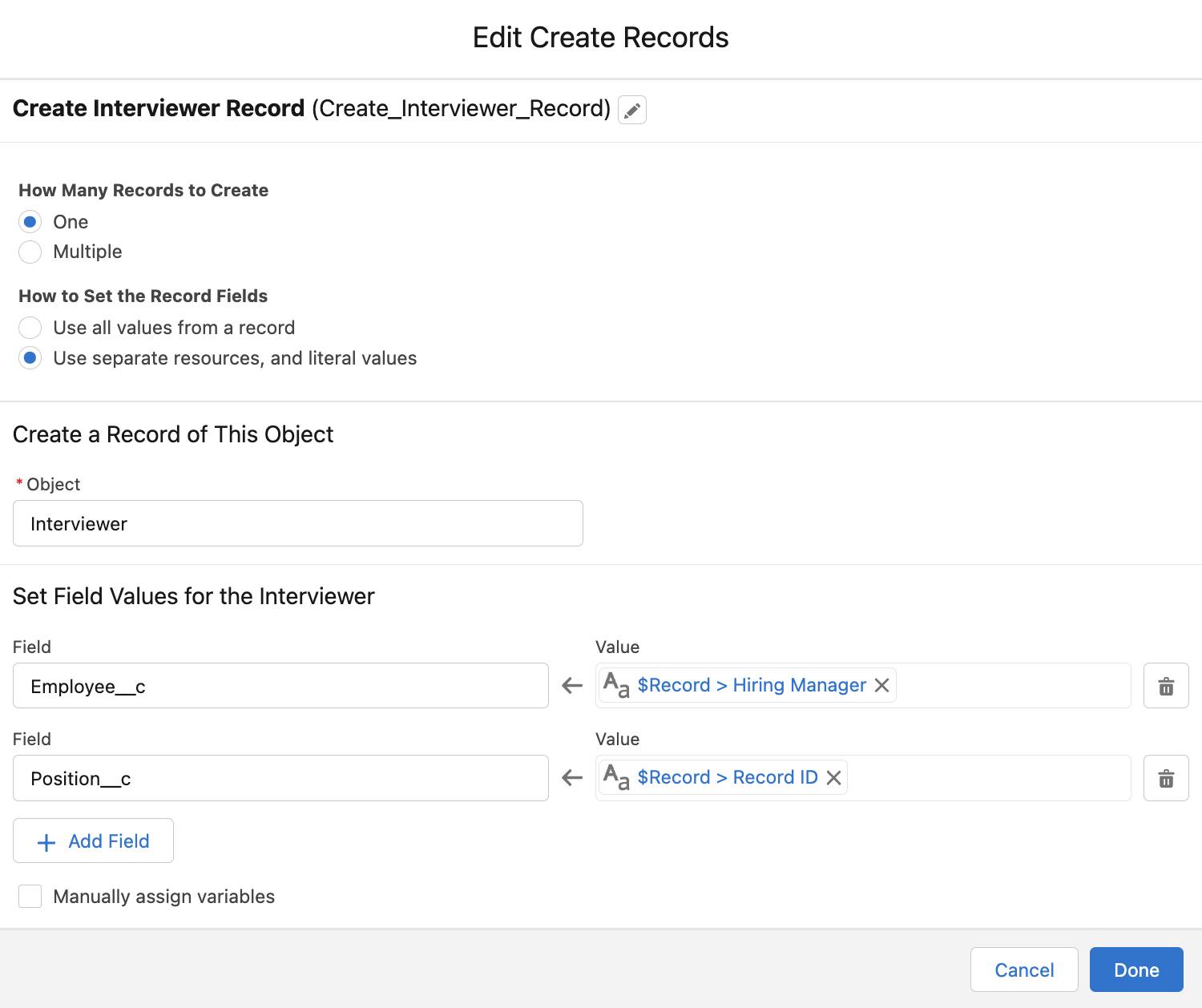This screenshot has height=1008, width=1202.
Task: Delete the Employee__c field row using trash icon
Action: pos(1166,685)
